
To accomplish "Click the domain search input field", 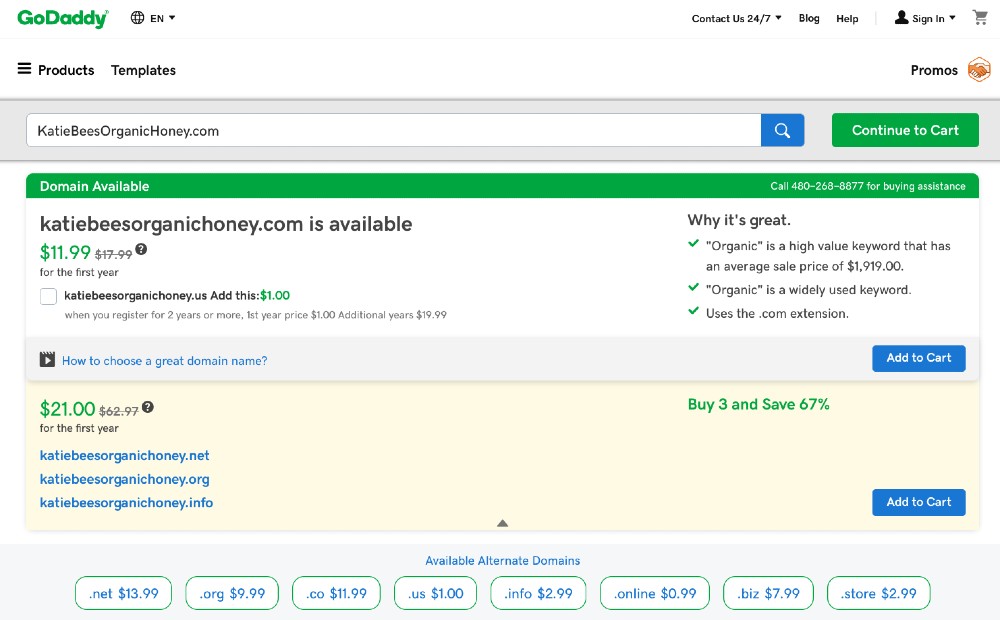I will click(x=393, y=130).
